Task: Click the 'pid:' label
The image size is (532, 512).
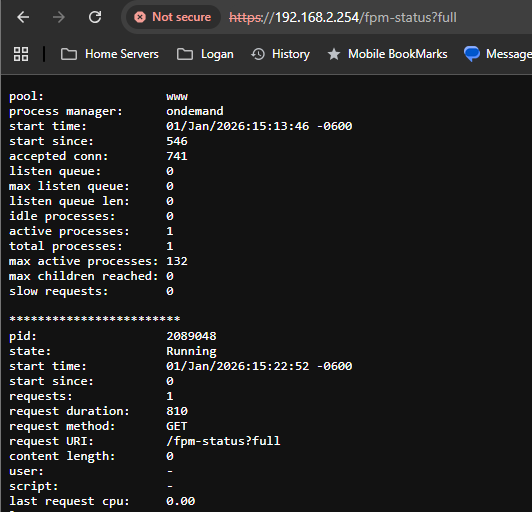Action: pyautogui.click(x=23, y=336)
